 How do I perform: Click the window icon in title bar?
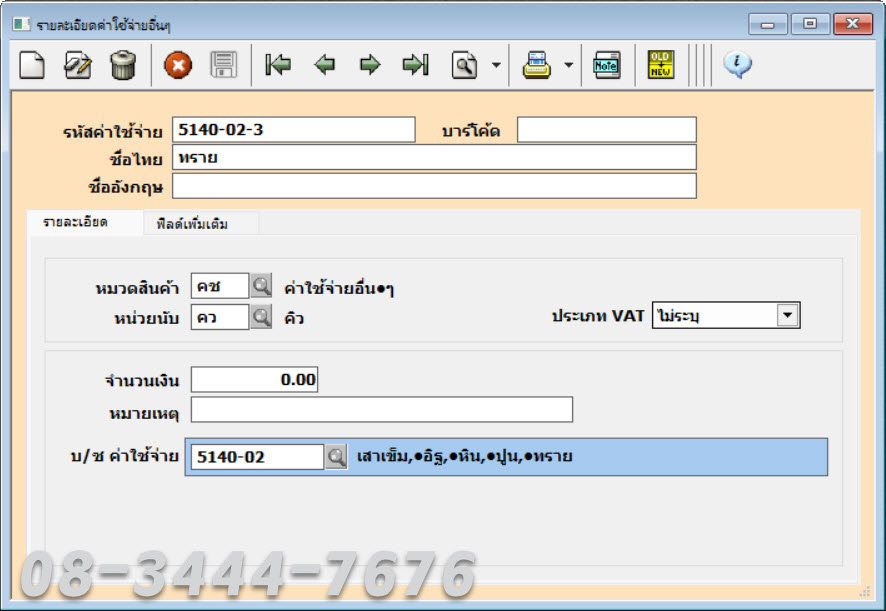(21, 24)
